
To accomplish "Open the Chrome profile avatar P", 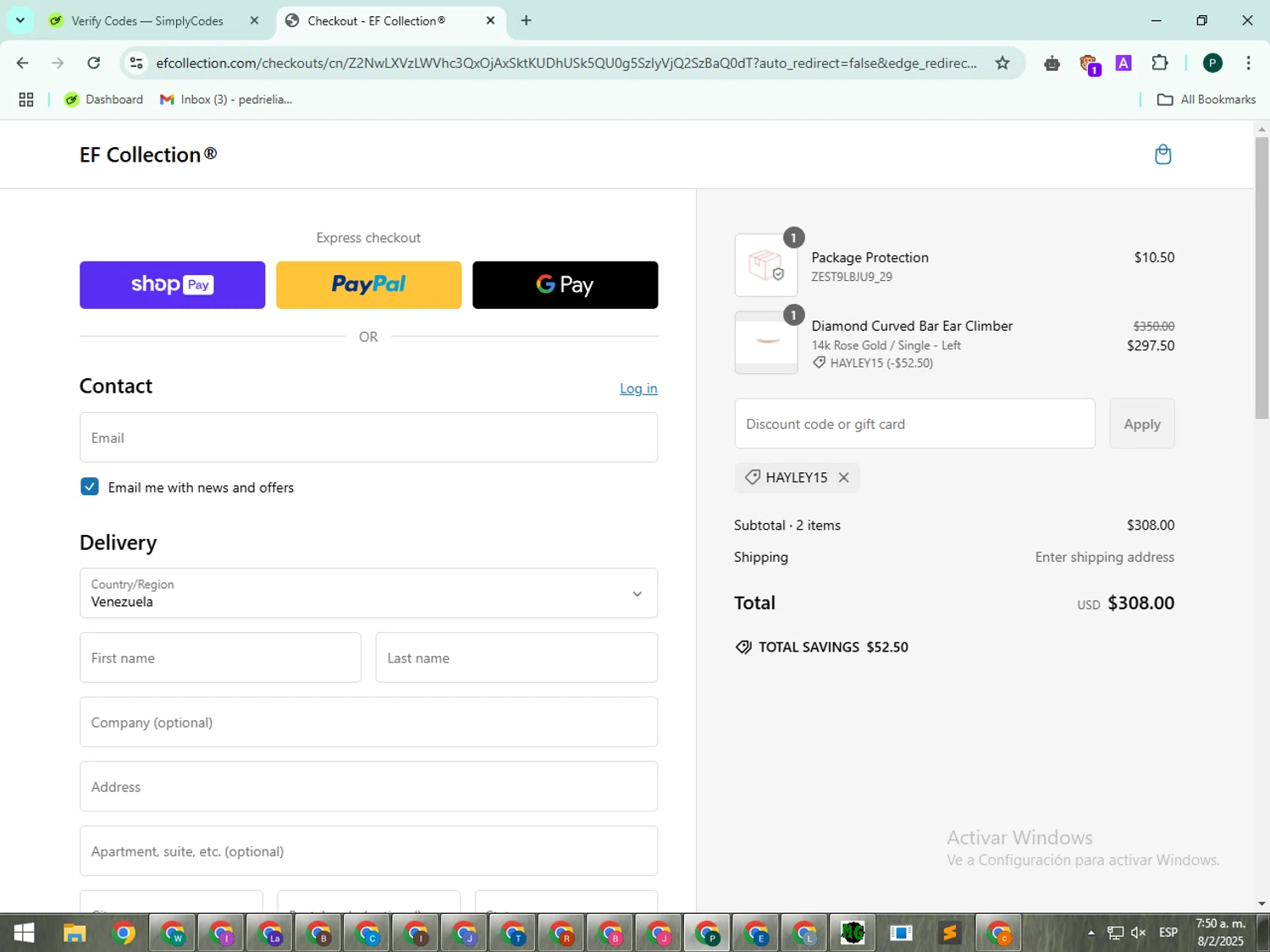I will tap(1212, 63).
